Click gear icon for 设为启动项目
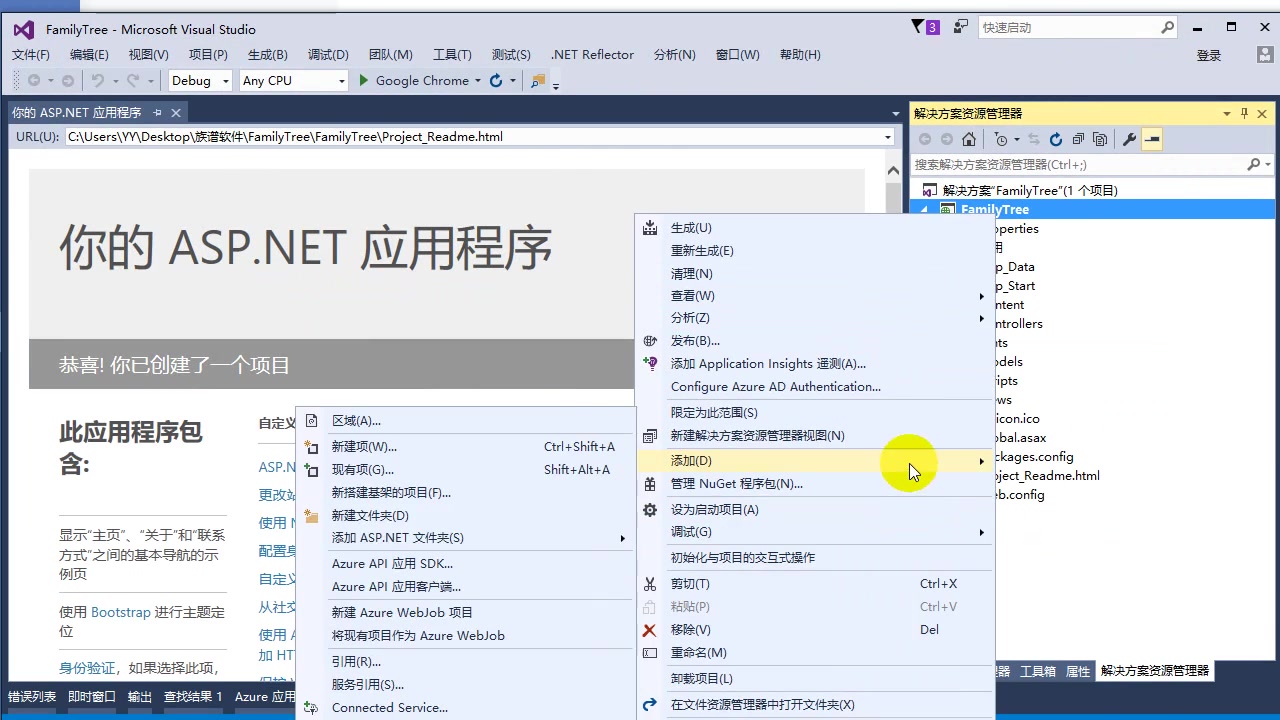Screen dimensions: 1280x720 650,510
